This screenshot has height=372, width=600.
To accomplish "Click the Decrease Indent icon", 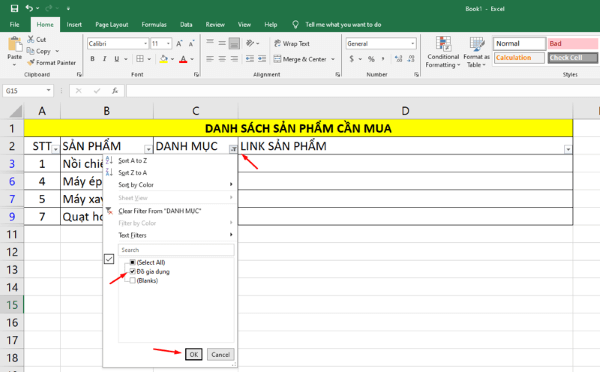I will tap(250, 59).
